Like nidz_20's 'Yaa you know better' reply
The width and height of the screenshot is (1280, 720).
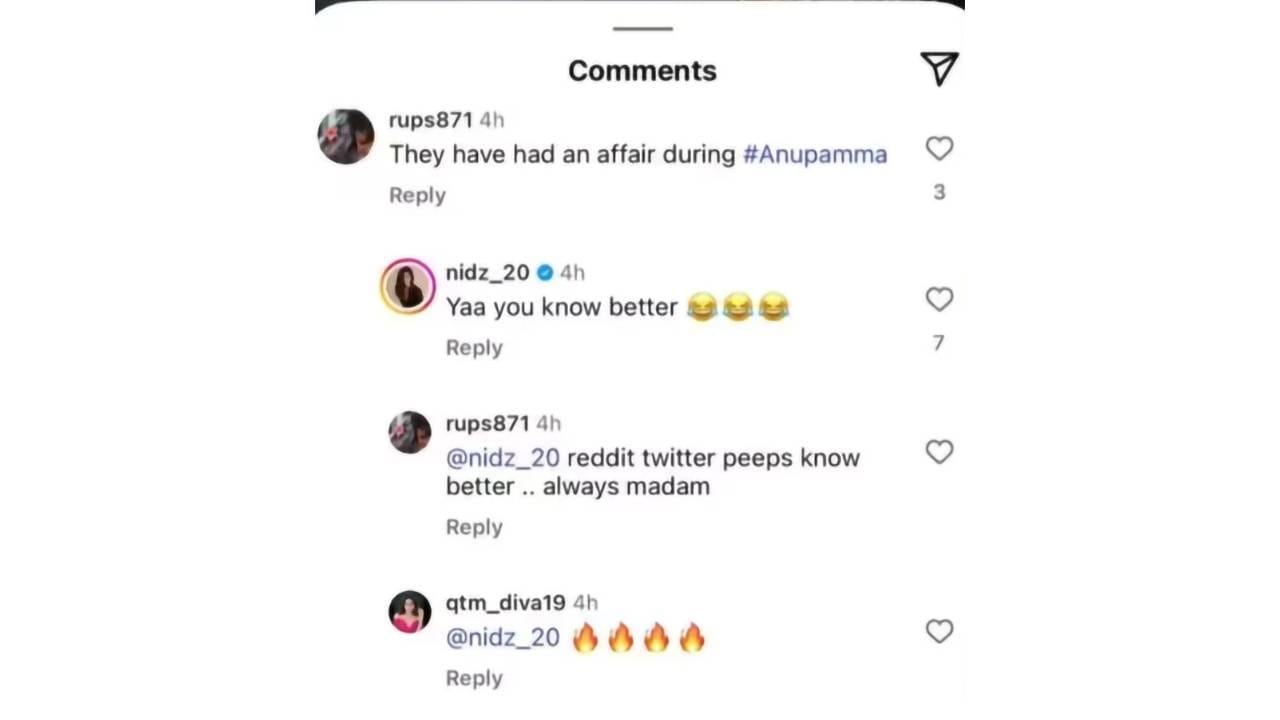939,299
